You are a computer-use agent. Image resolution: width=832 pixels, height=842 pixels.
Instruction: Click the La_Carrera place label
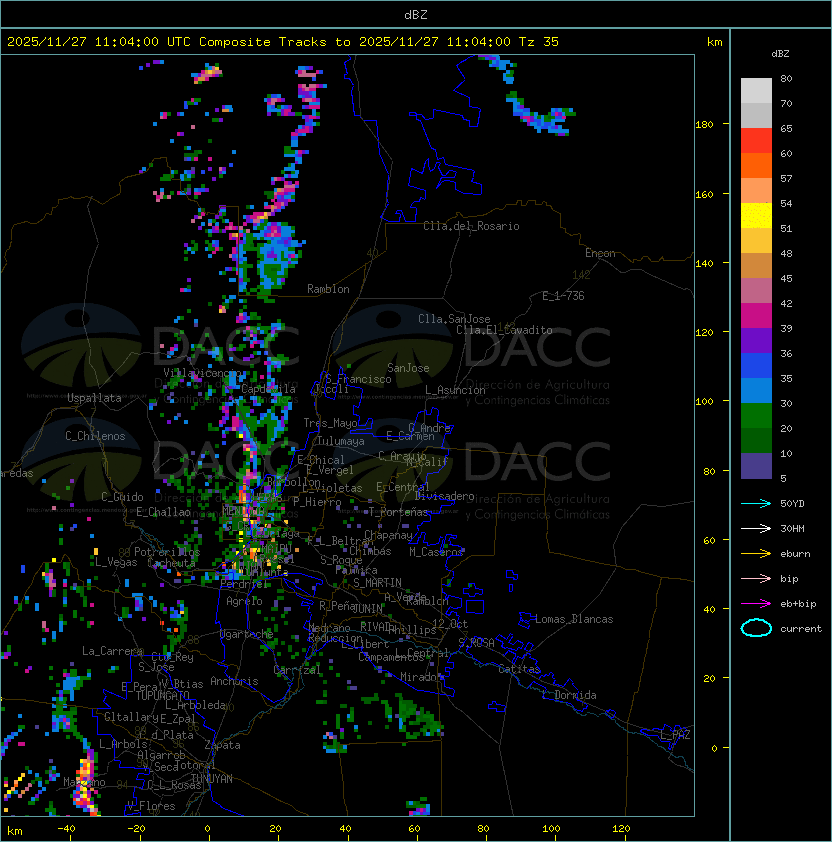112,651
